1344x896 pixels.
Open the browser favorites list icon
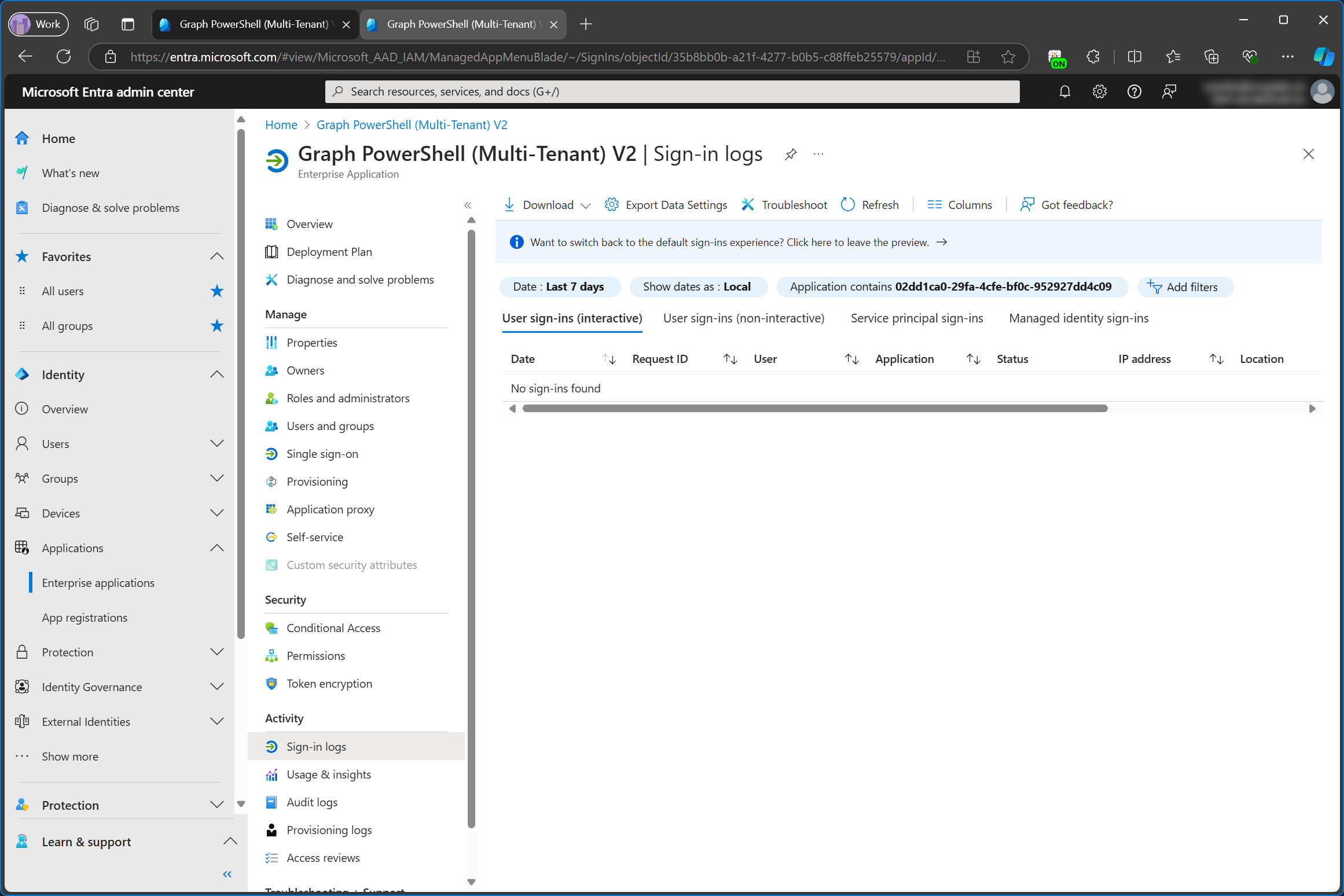pos(1173,57)
